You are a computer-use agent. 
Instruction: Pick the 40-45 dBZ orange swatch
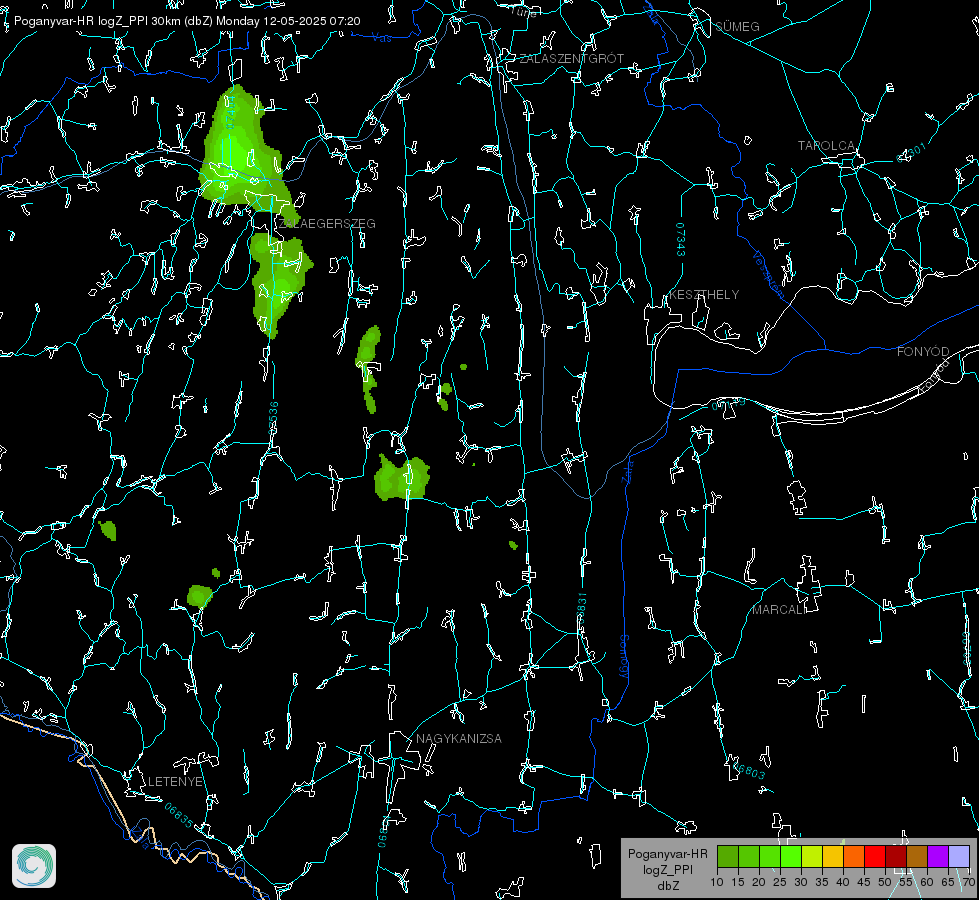tap(854, 856)
